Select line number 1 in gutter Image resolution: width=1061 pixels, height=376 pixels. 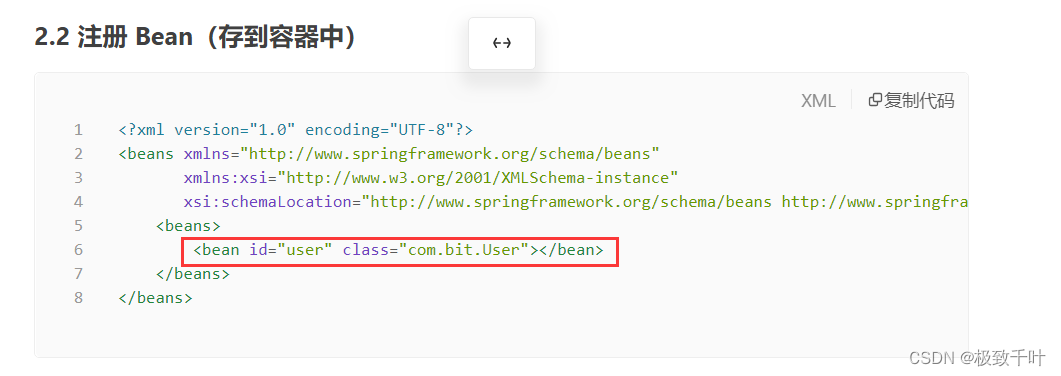(78, 130)
